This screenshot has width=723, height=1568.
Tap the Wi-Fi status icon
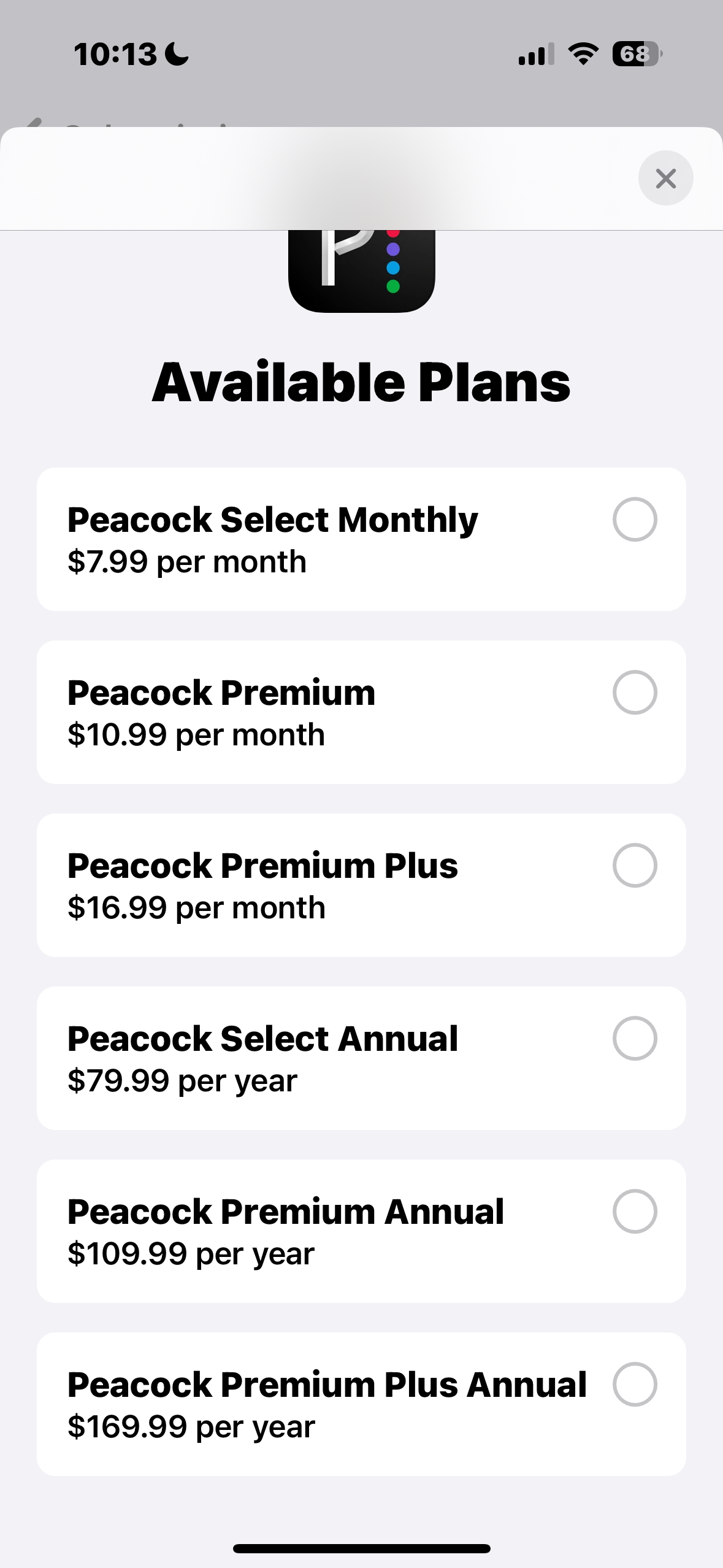pos(583,54)
